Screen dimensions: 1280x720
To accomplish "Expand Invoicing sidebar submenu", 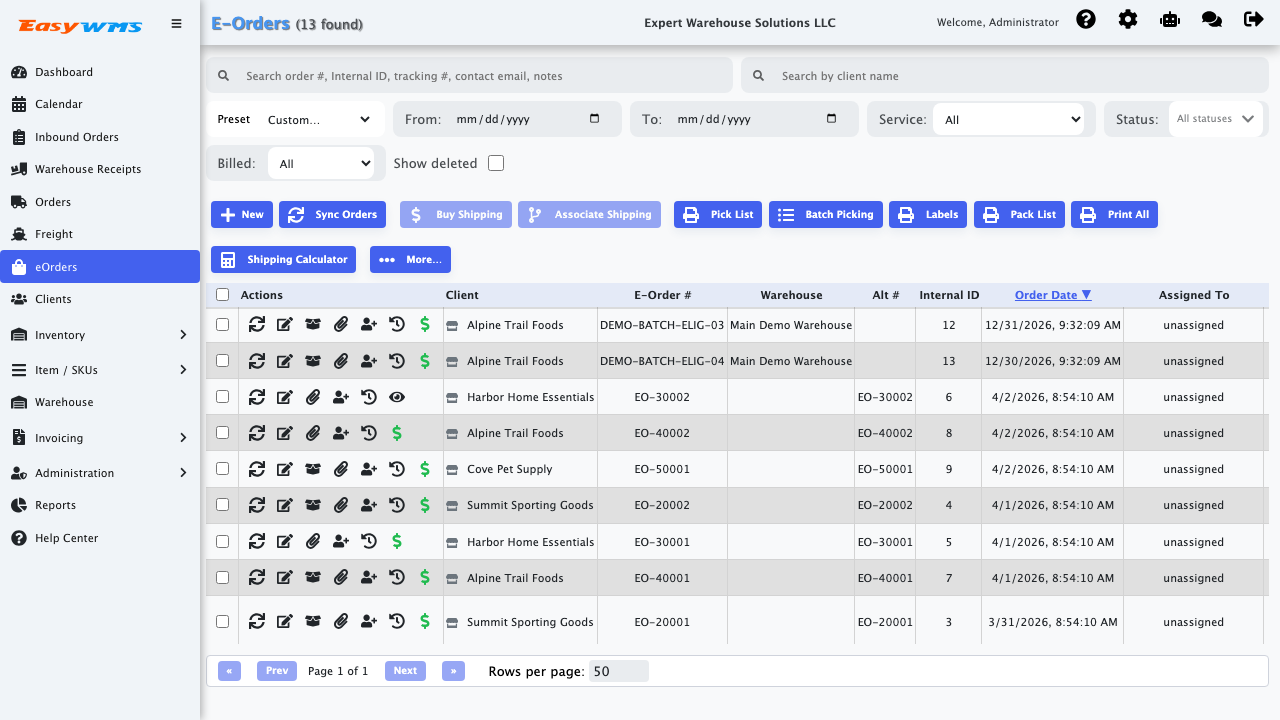I will pyautogui.click(x=100, y=438).
